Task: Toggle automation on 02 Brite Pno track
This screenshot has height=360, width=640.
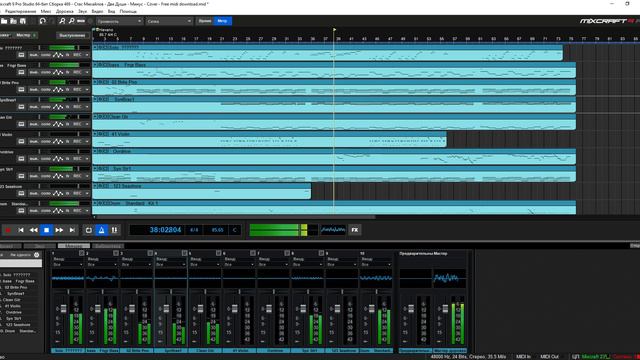Action: tap(58, 89)
